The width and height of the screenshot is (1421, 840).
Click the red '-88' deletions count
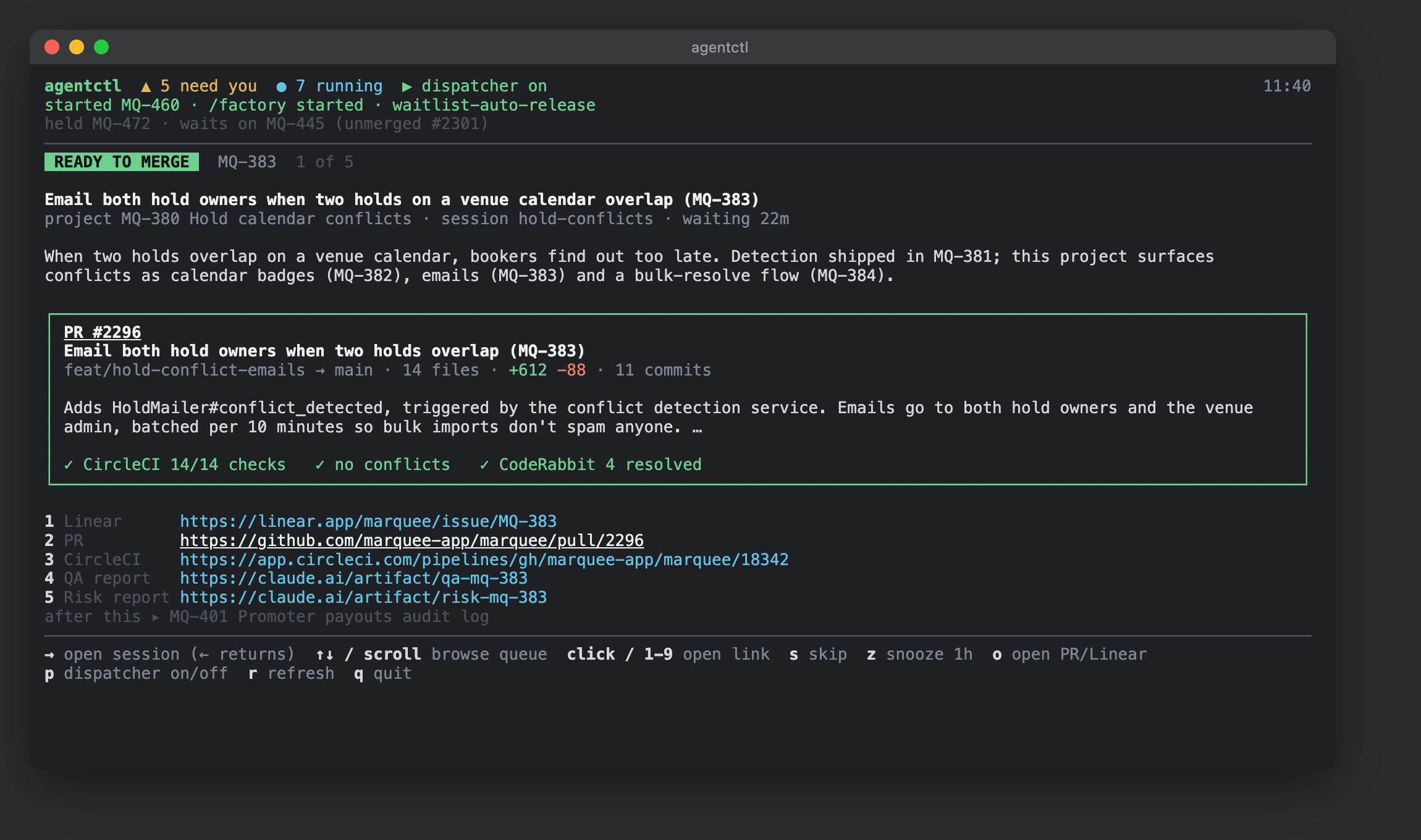[x=571, y=370]
